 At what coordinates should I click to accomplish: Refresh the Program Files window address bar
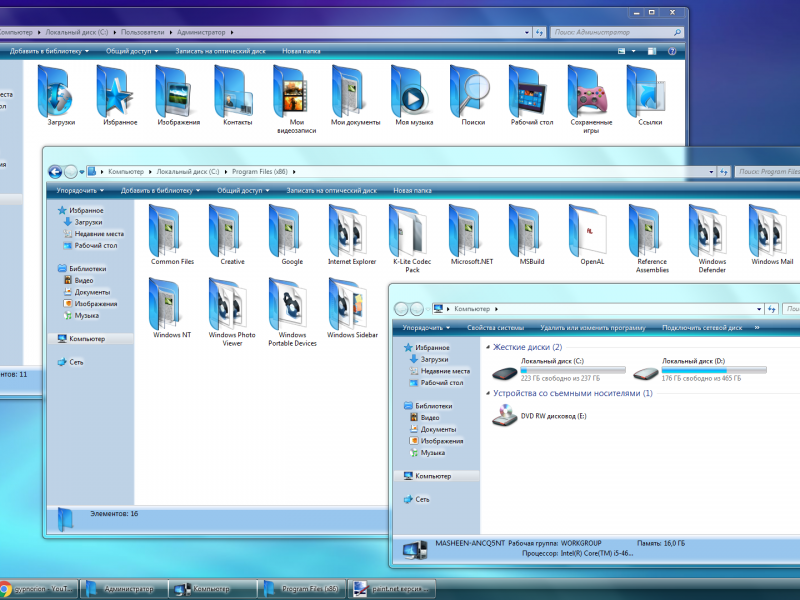coord(723,172)
